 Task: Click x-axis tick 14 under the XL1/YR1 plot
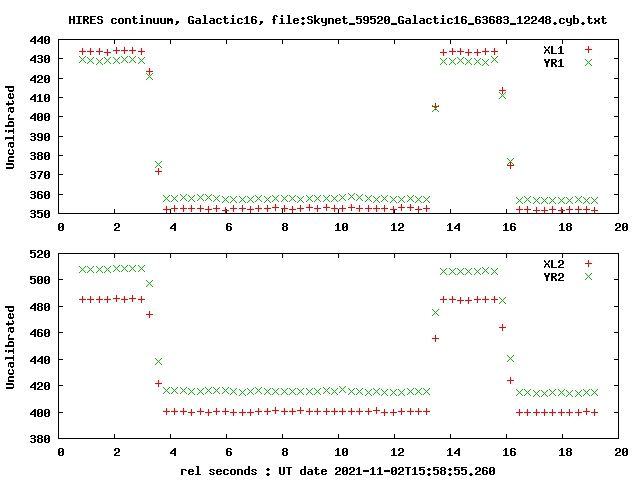(453, 227)
